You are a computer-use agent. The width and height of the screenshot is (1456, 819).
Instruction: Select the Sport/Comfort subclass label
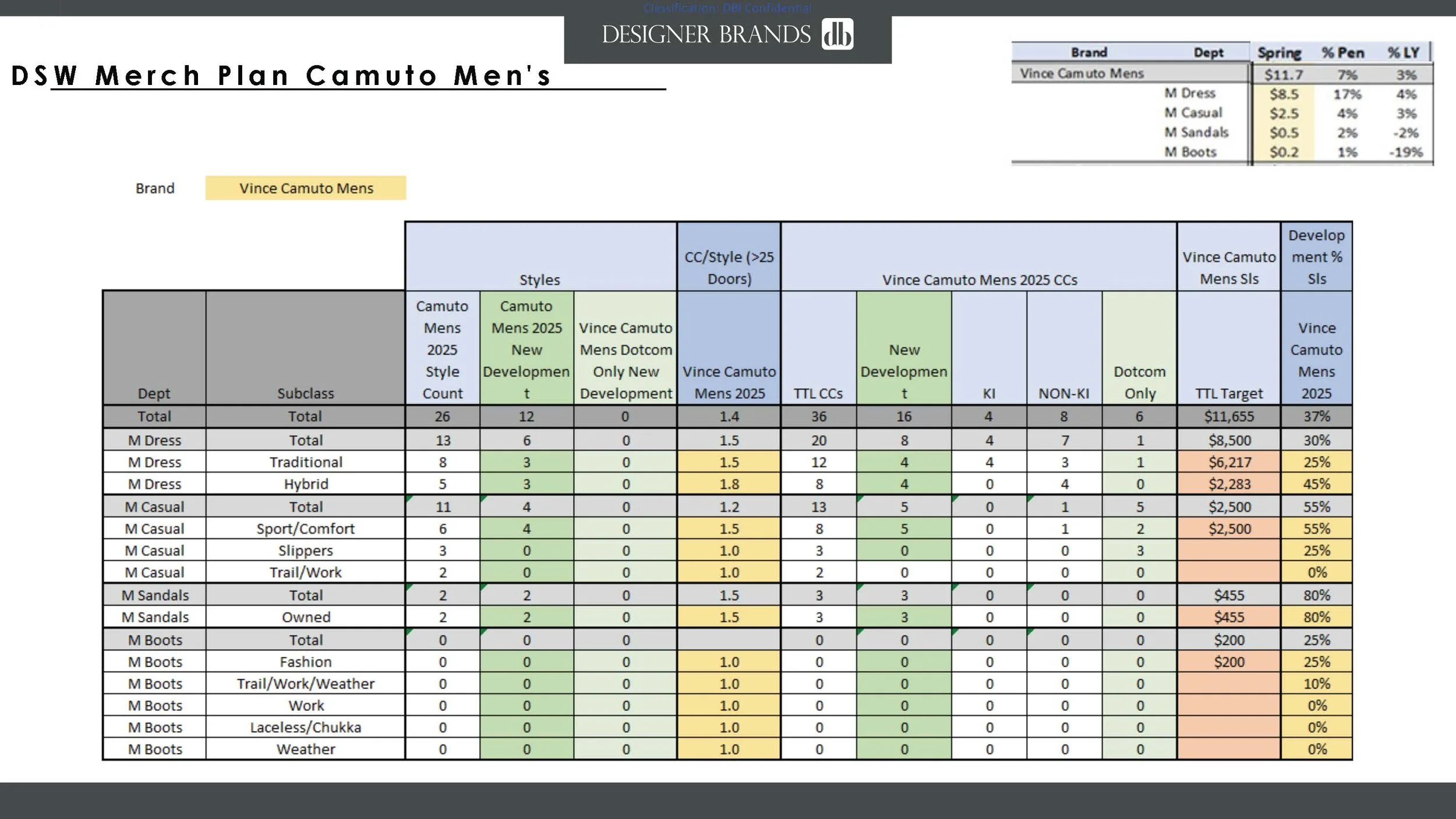305,529
